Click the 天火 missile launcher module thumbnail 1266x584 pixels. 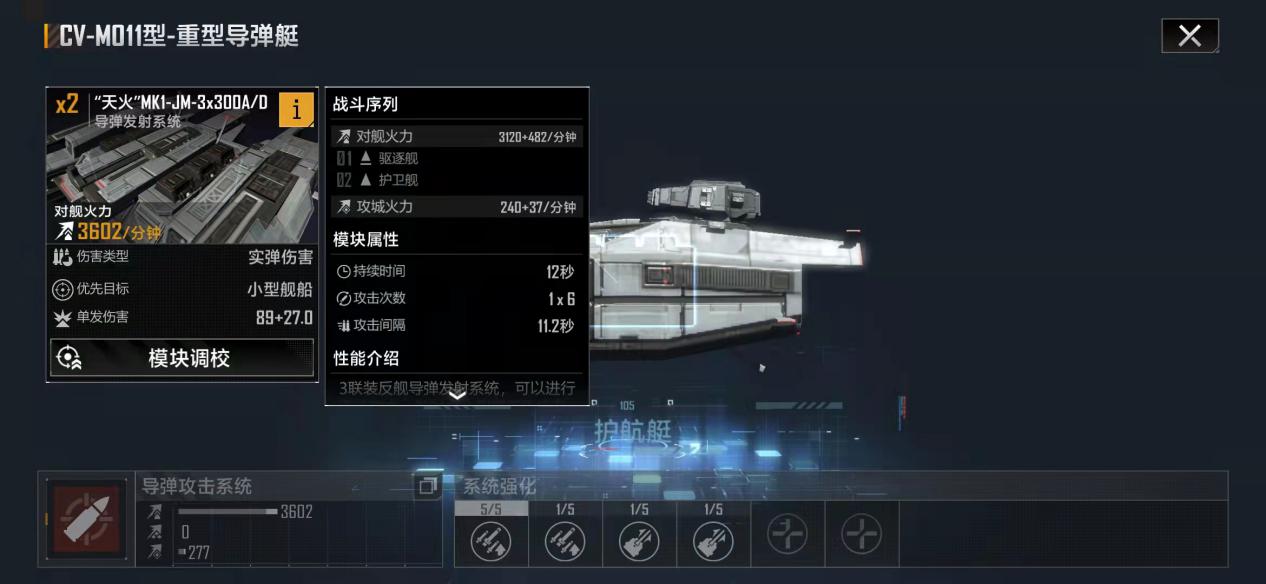pyautogui.click(x=182, y=166)
